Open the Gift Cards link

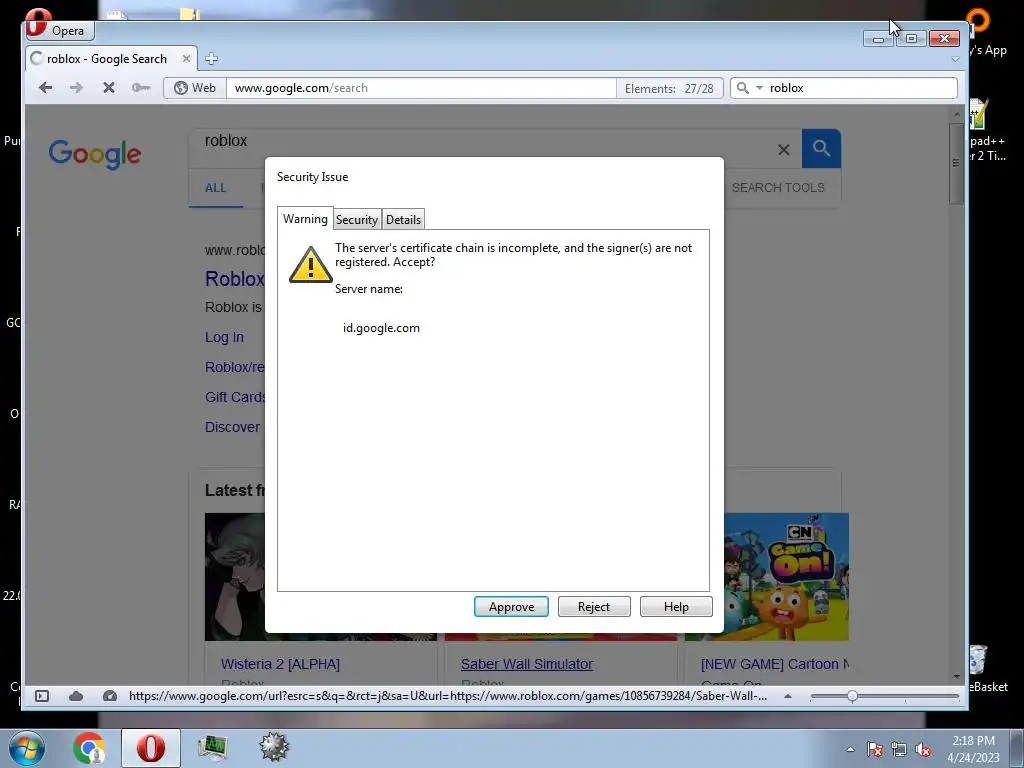tap(235, 397)
